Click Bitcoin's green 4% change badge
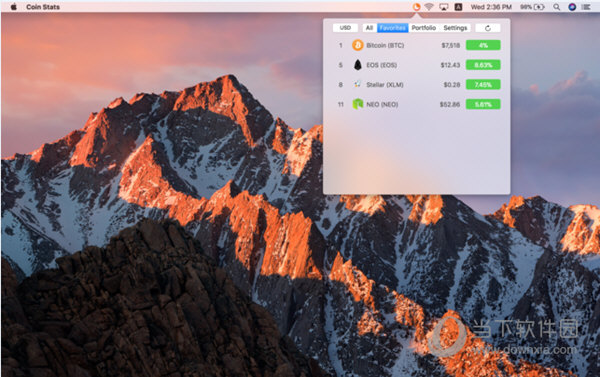The image size is (600, 377). (483, 45)
